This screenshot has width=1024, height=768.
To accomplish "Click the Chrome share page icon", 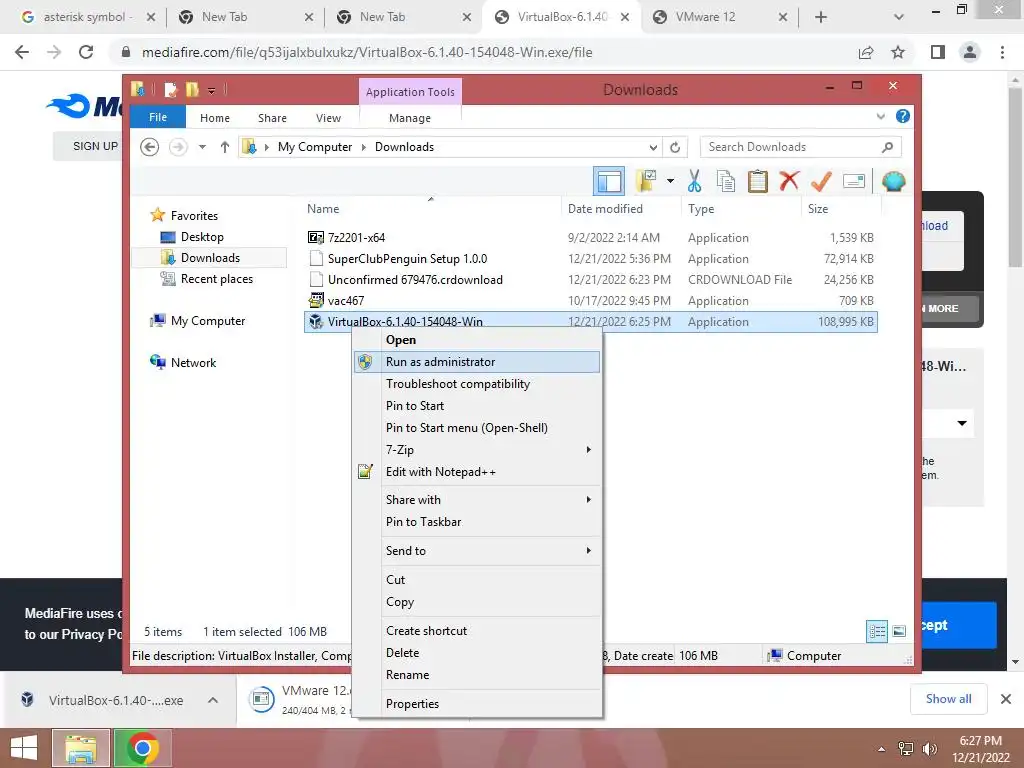I will pos(866,52).
